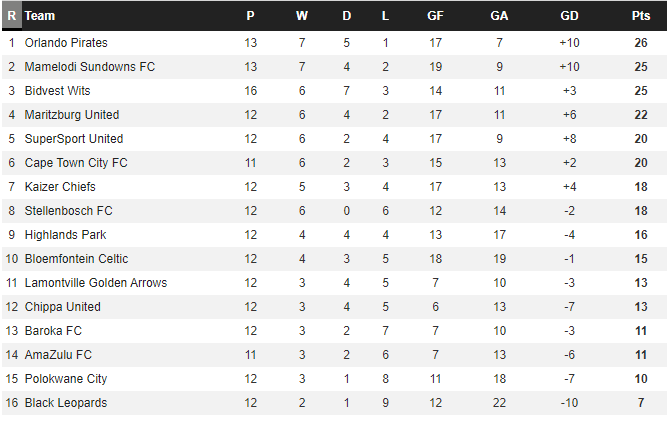Click Orlando Pirates' 26 points value
Viewport: 667px width, 425px height.
pos(641,43)
